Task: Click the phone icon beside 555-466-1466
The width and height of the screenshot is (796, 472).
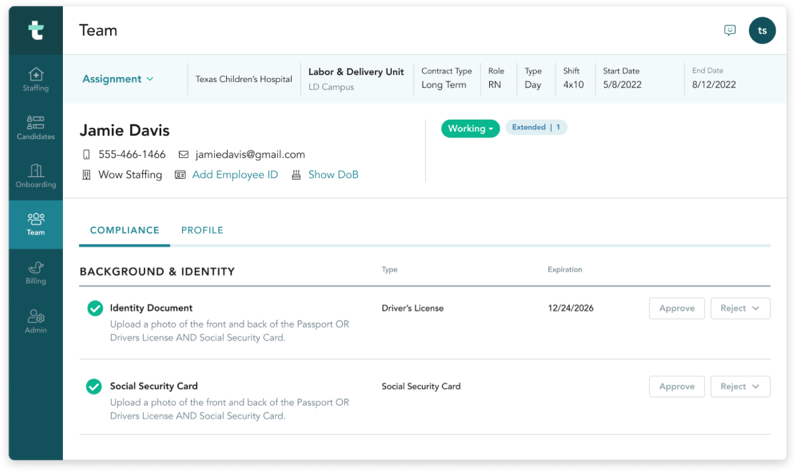Action: click(x=86, y=154)
